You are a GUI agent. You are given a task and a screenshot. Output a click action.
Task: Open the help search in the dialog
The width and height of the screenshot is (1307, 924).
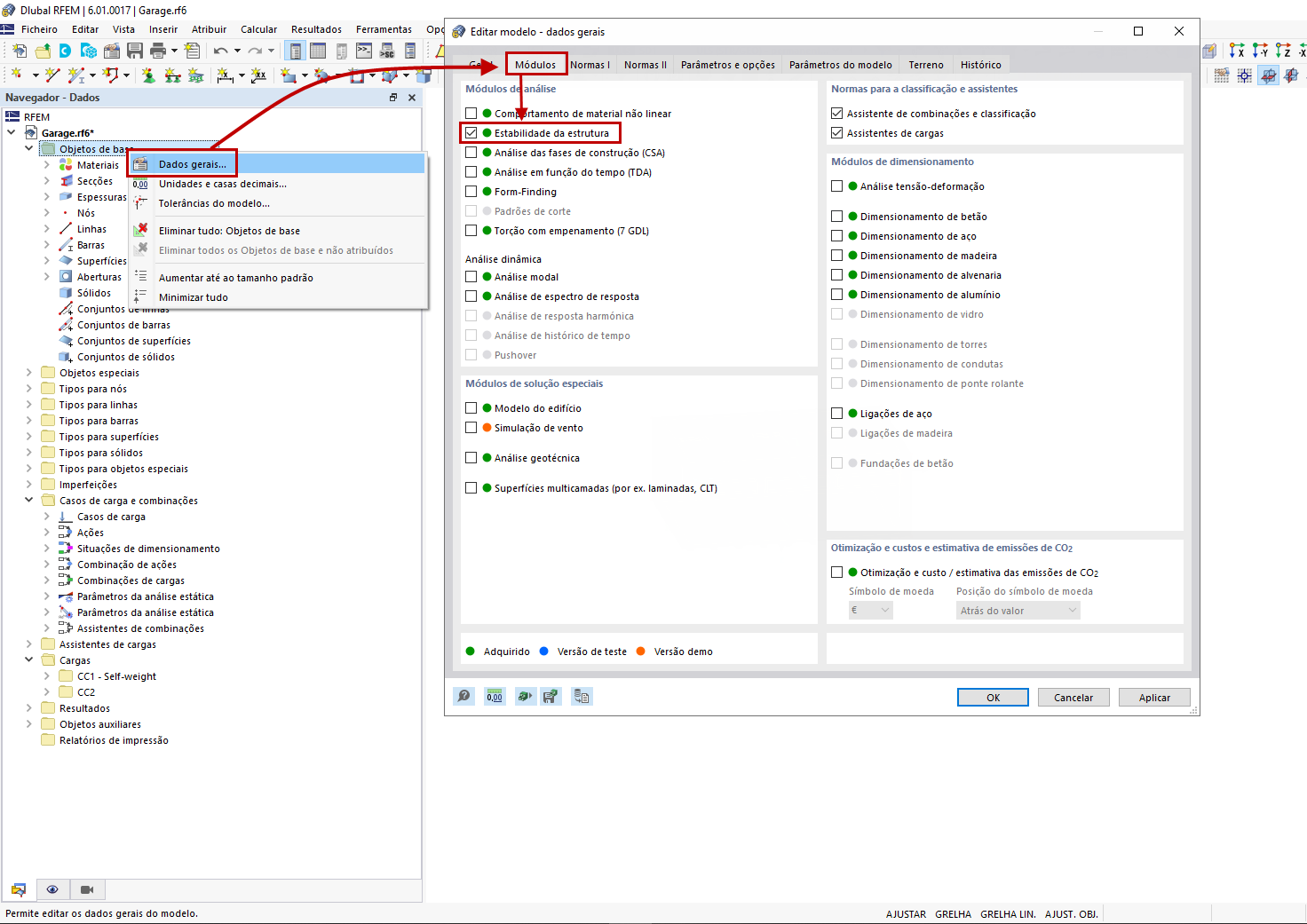(x=463, y=696)
